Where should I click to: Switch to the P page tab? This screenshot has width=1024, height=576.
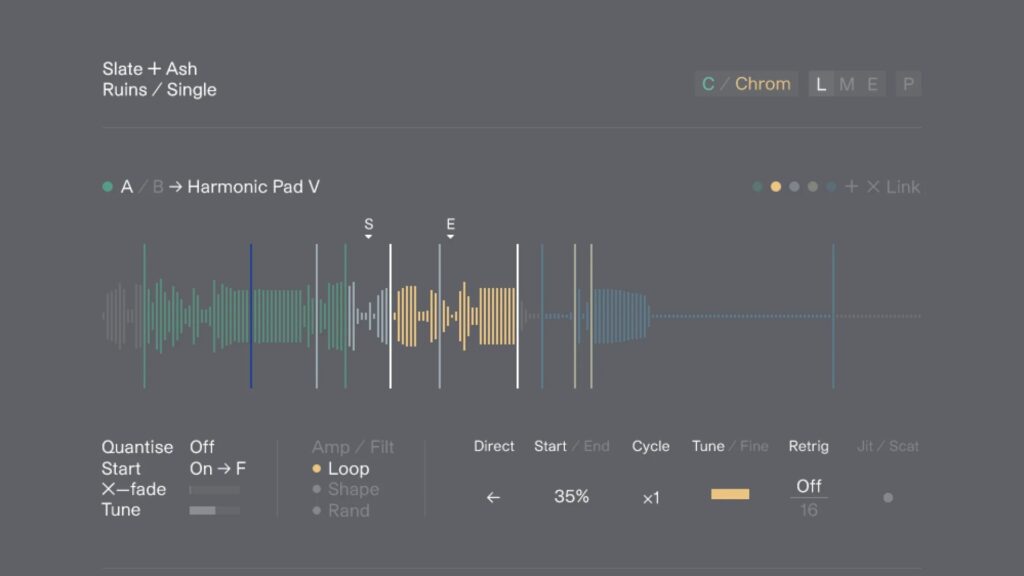(x=908, y=84)
